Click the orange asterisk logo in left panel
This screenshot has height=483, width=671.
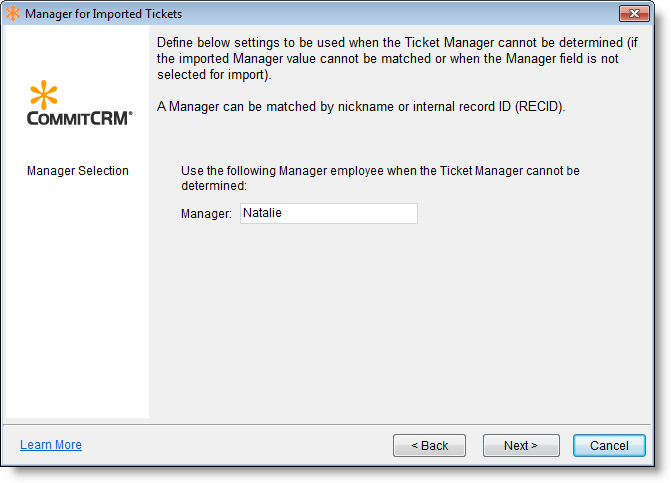tap(44, 95)
